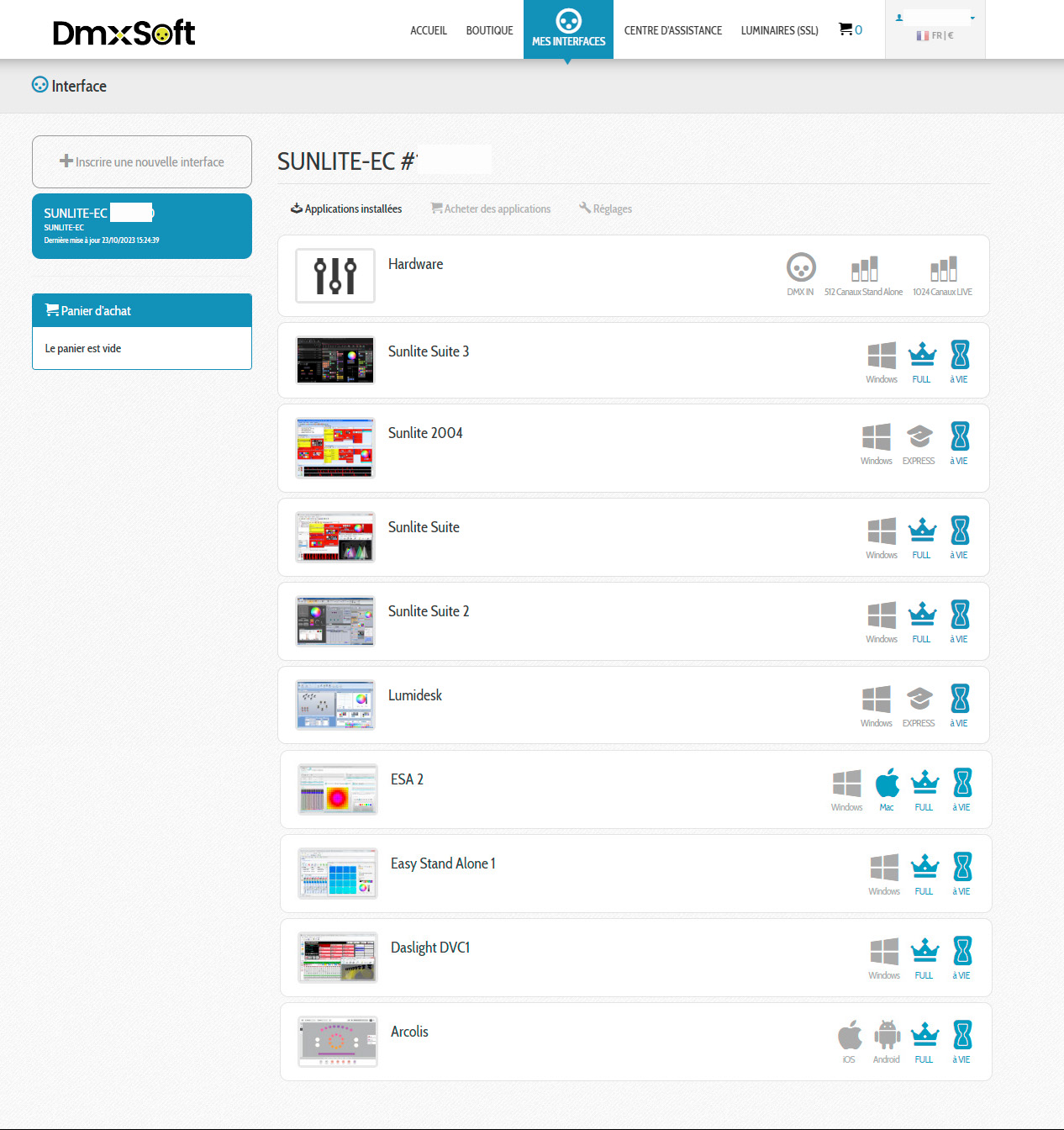Click FULL crown icon for Sunlite Suite 3
The image size is (1064, 1130).
922,355
